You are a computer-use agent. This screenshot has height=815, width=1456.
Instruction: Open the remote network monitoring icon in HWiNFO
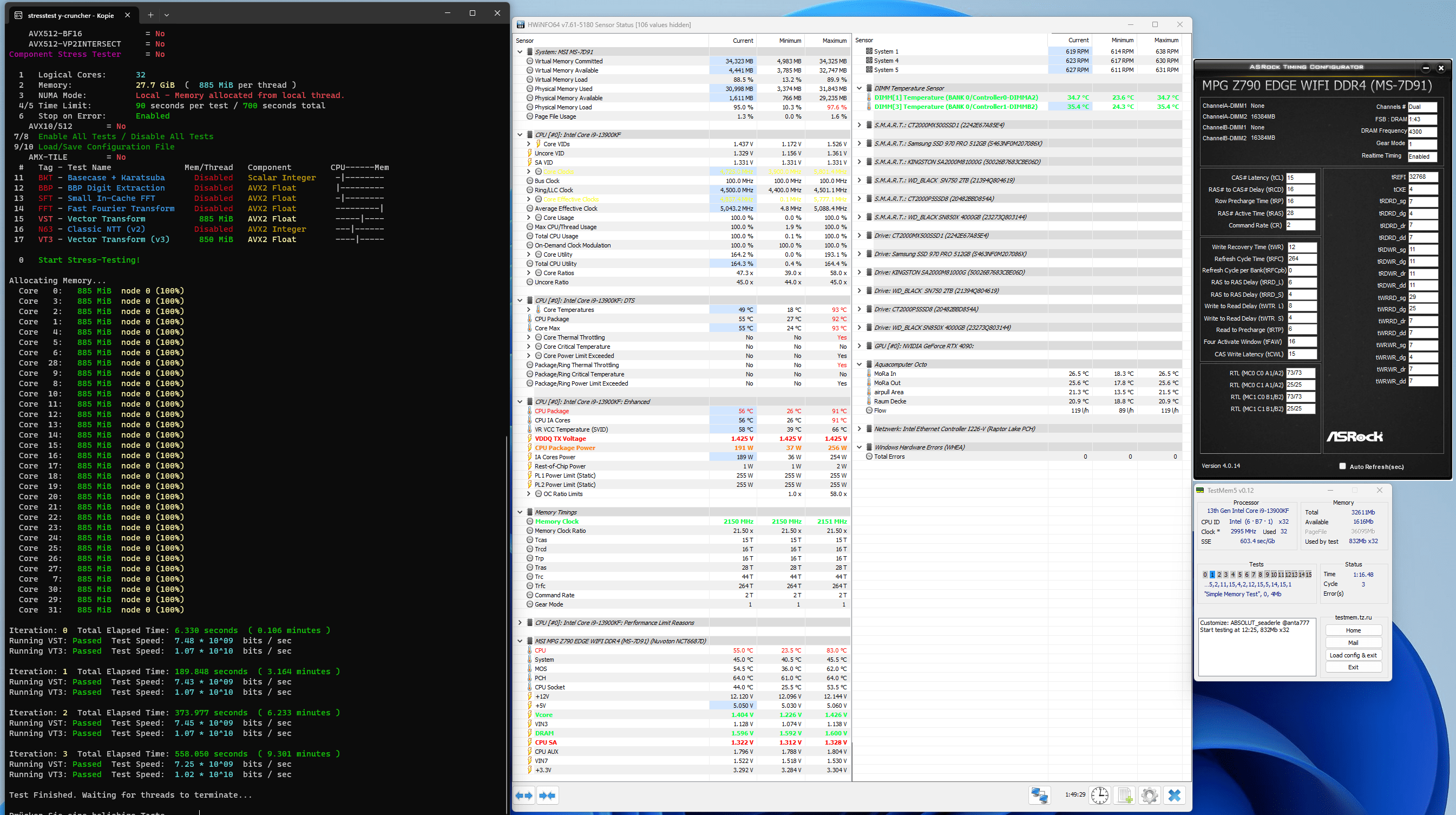point(1039,795)
